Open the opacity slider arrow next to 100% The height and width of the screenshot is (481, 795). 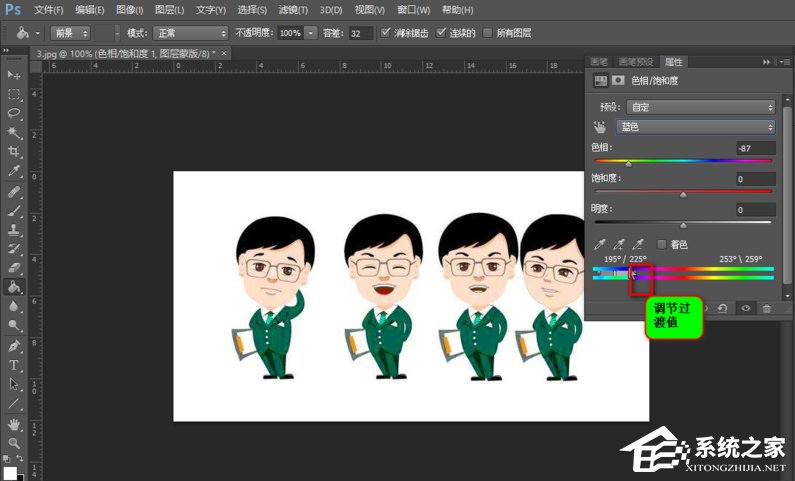[x=310, y=33]
